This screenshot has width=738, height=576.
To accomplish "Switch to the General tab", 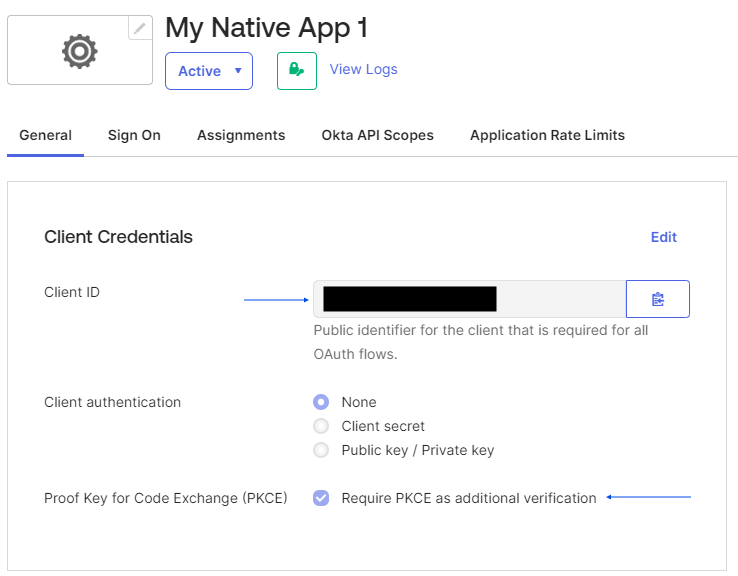I will (45, 135).
